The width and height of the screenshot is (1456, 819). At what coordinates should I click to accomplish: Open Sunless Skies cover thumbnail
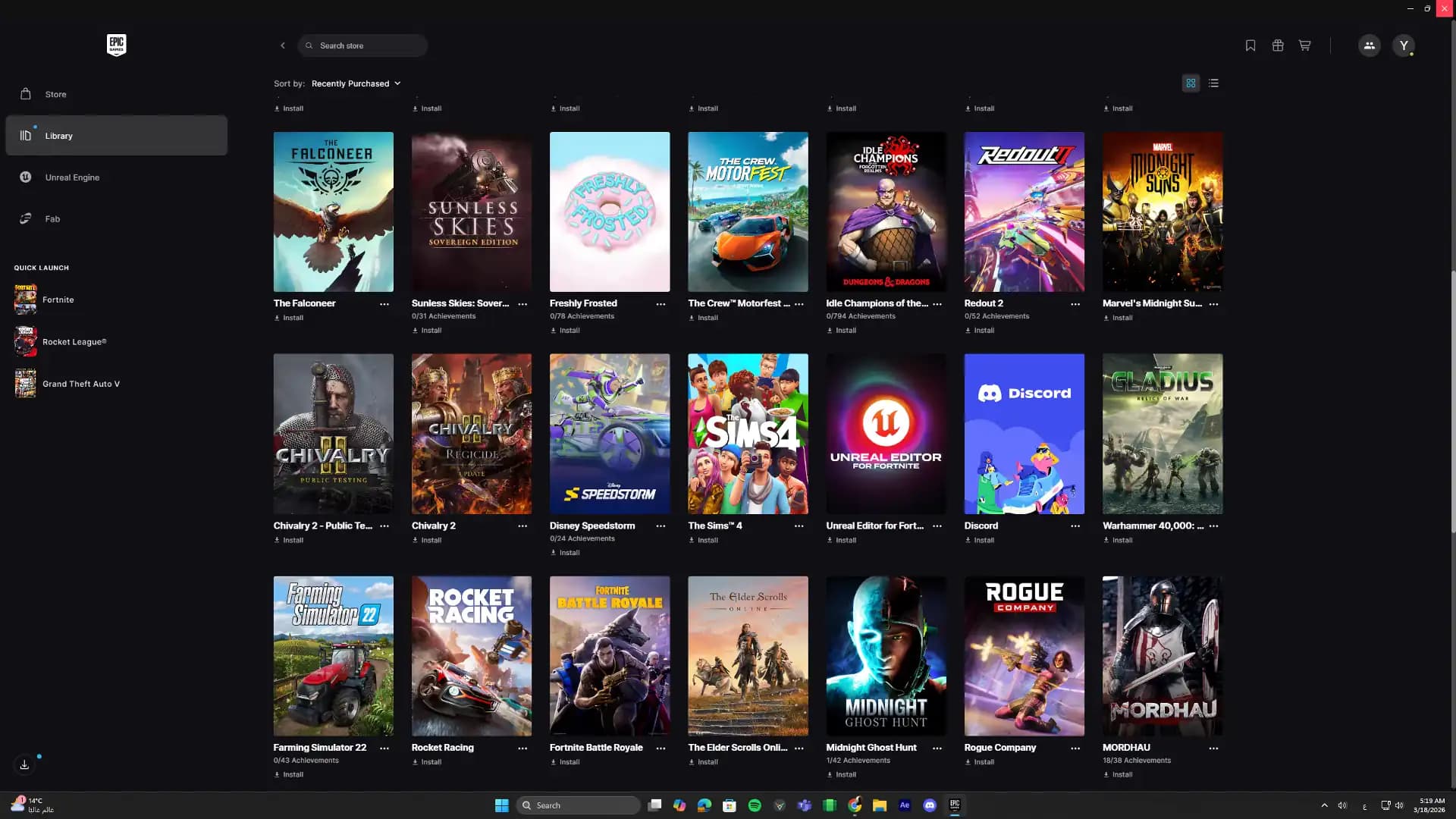tap(472, 212)
